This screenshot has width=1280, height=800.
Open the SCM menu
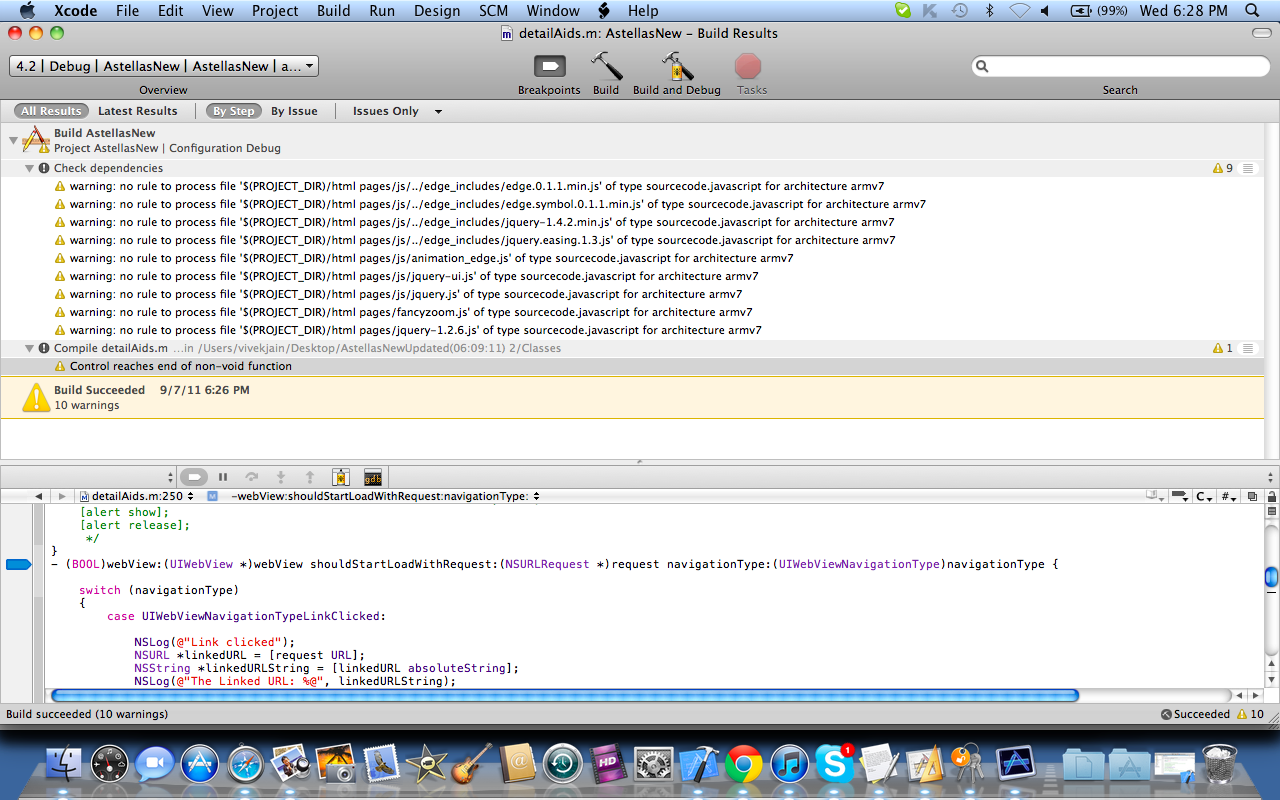click(x=493, y=11)
